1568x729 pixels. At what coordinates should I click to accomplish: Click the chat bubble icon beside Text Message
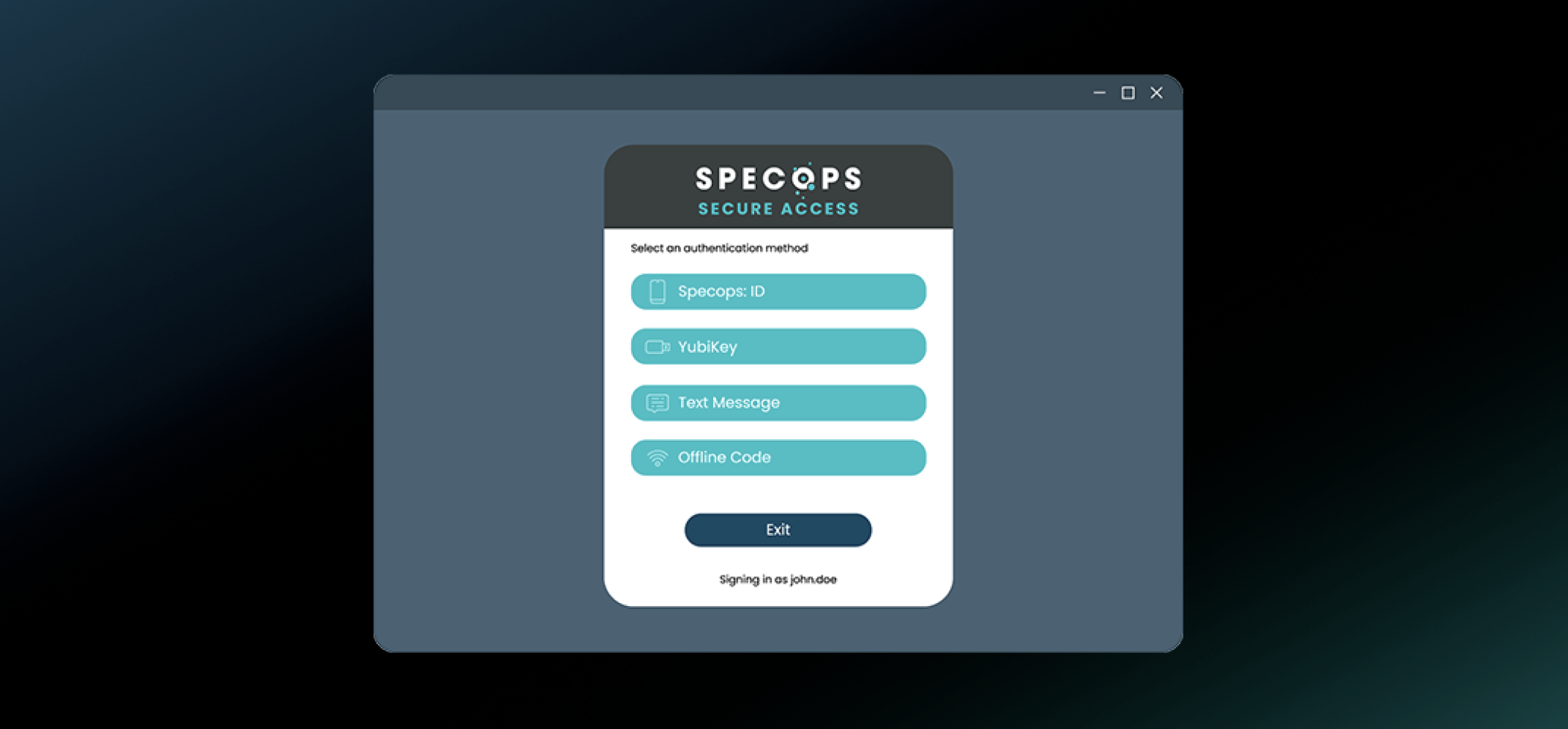coord(657,403)
